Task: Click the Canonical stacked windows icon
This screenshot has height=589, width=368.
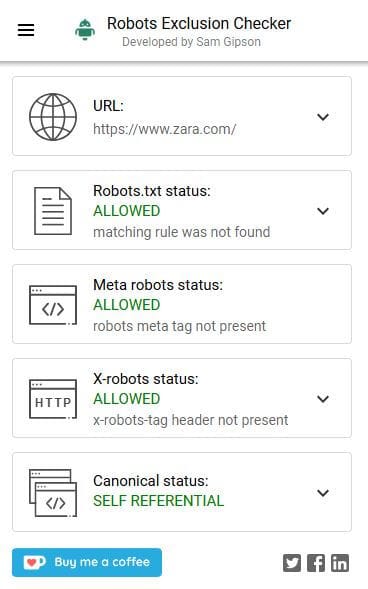Action: [x=53, y=493]
